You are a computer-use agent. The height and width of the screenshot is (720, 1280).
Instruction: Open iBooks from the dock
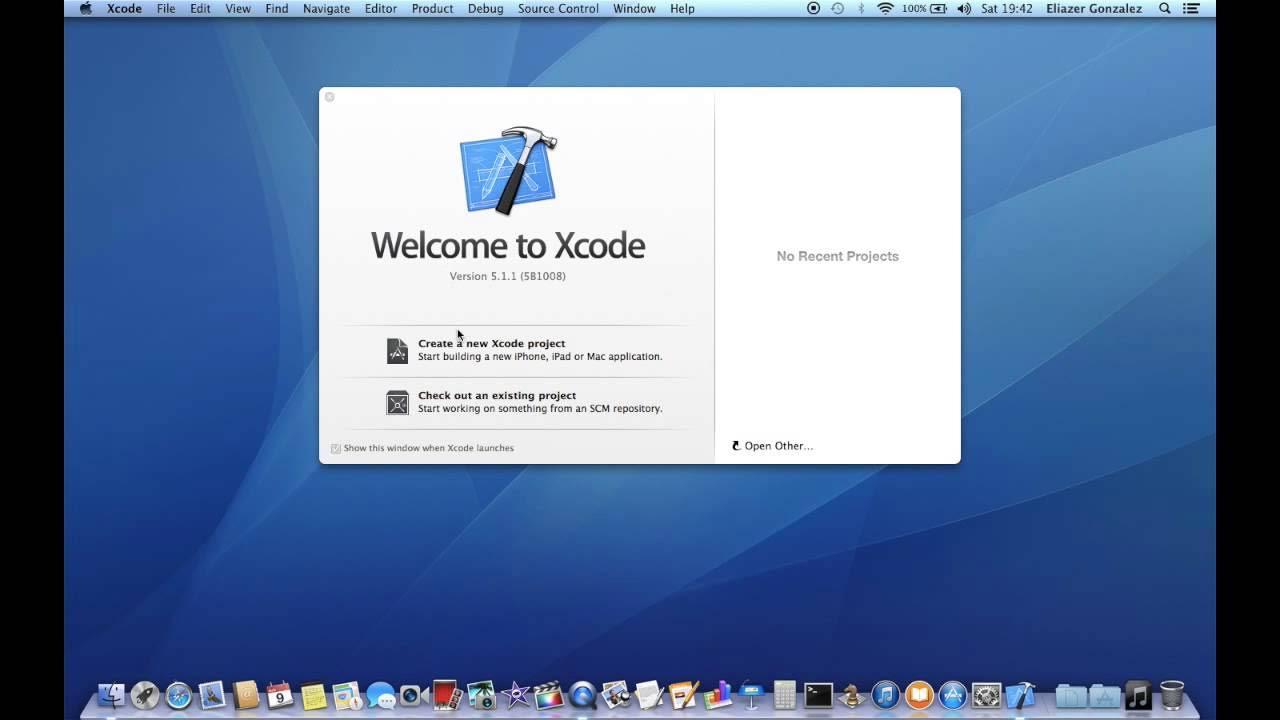point(919,695)
